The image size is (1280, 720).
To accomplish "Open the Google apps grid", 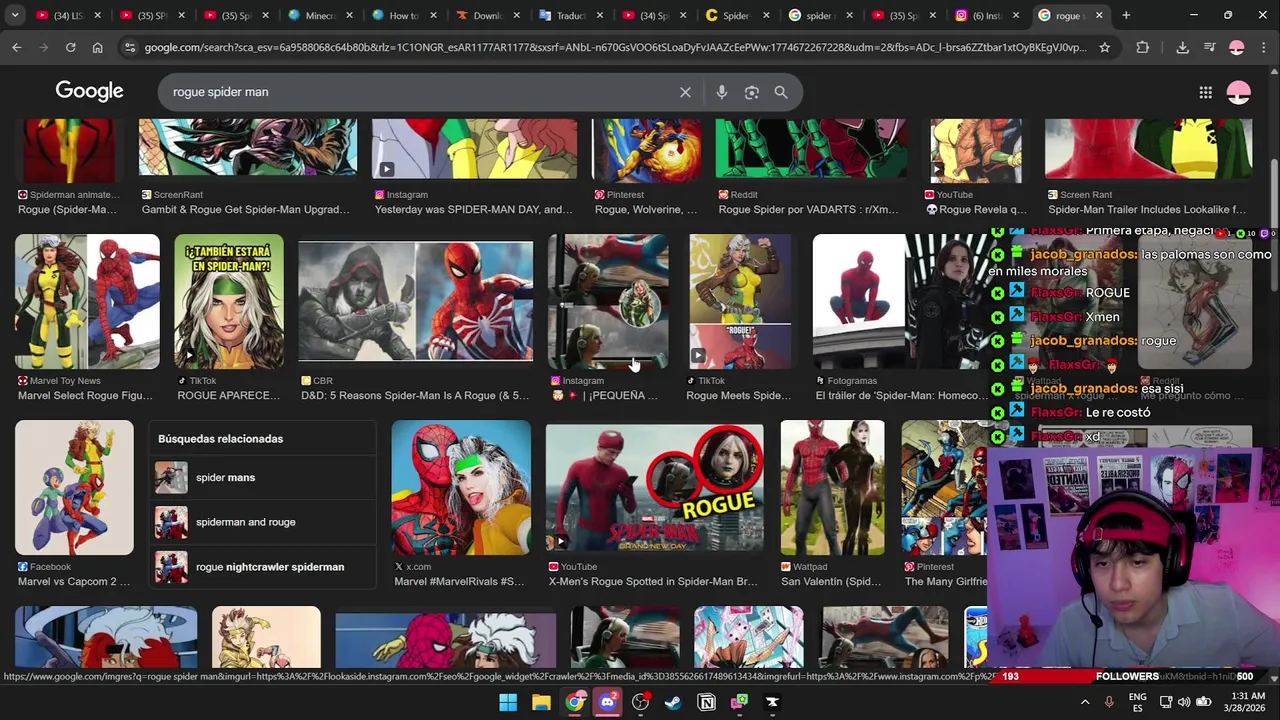I will (1206, 92).
